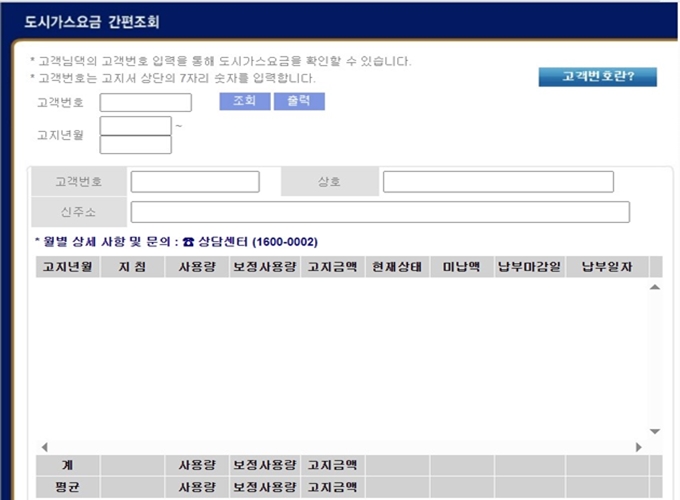
Task: Click 고지금액 cell in the 평균 row
Action: (x=333, y=487)
